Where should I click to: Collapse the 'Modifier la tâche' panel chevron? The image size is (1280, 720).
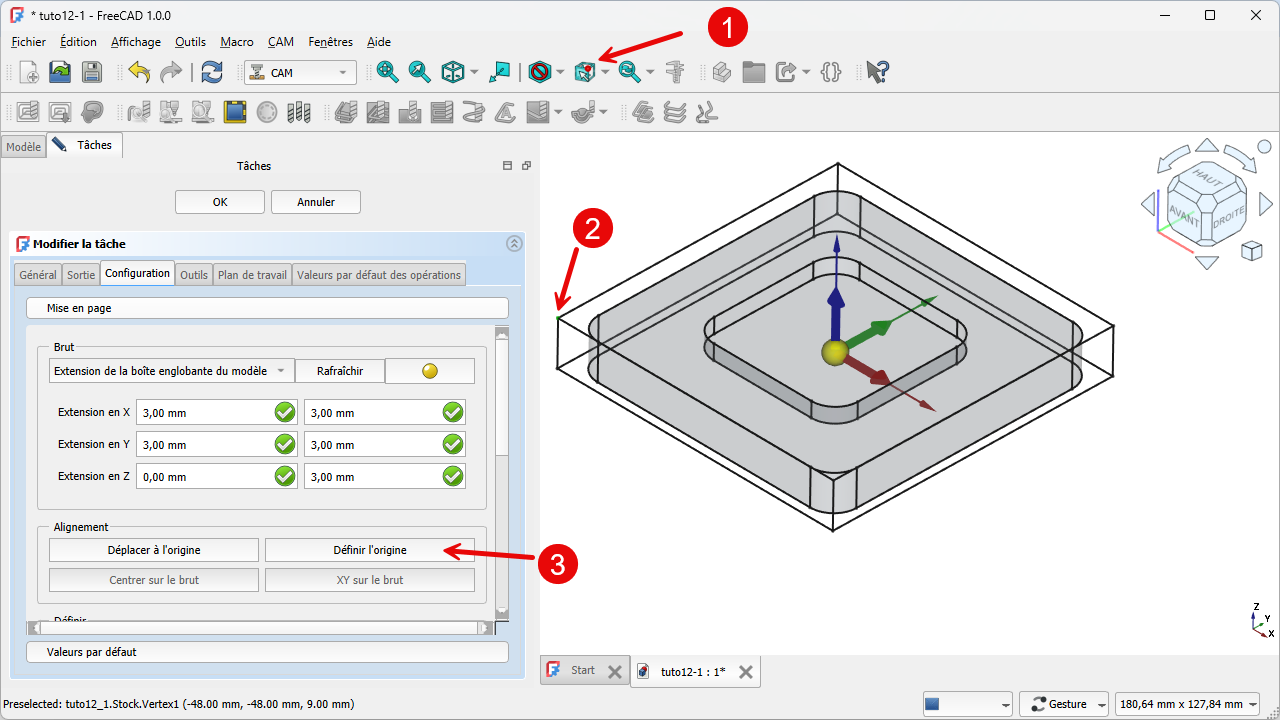tap(514, 243)
